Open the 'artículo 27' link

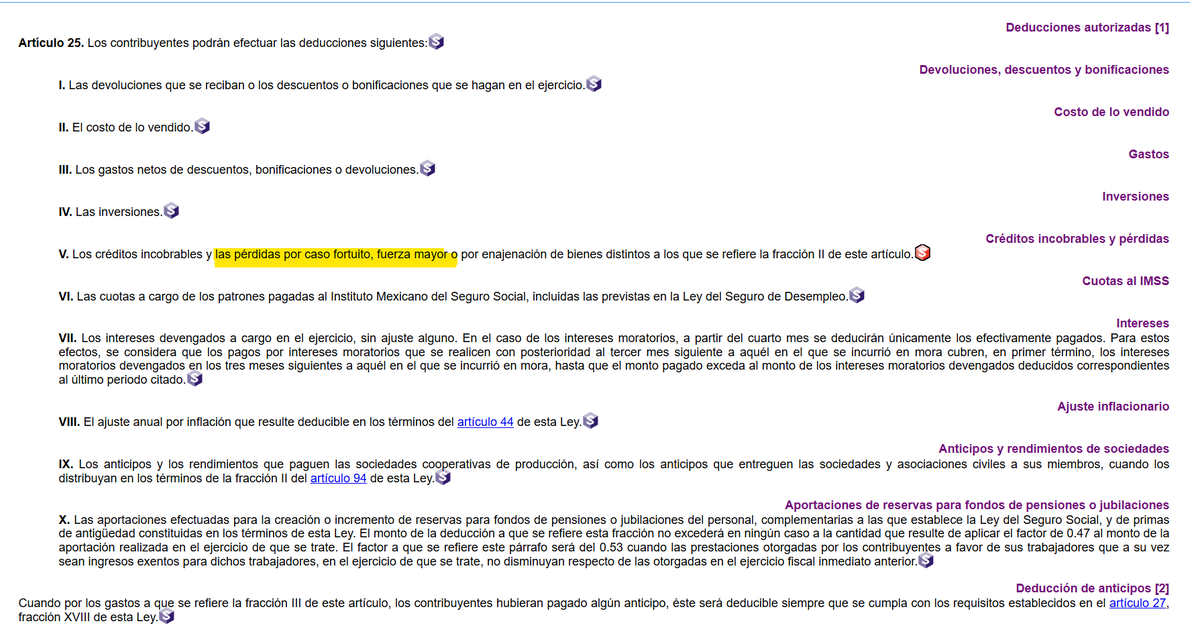point(1138,603)
